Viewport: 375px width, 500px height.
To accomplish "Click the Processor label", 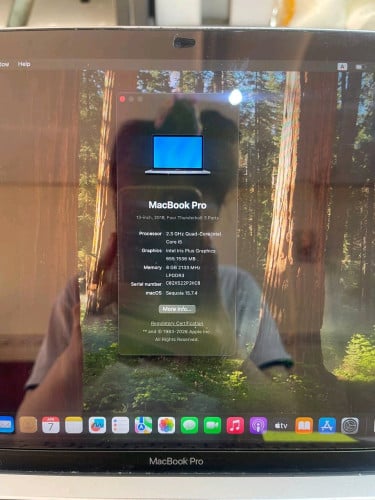I will click(150, 234).
